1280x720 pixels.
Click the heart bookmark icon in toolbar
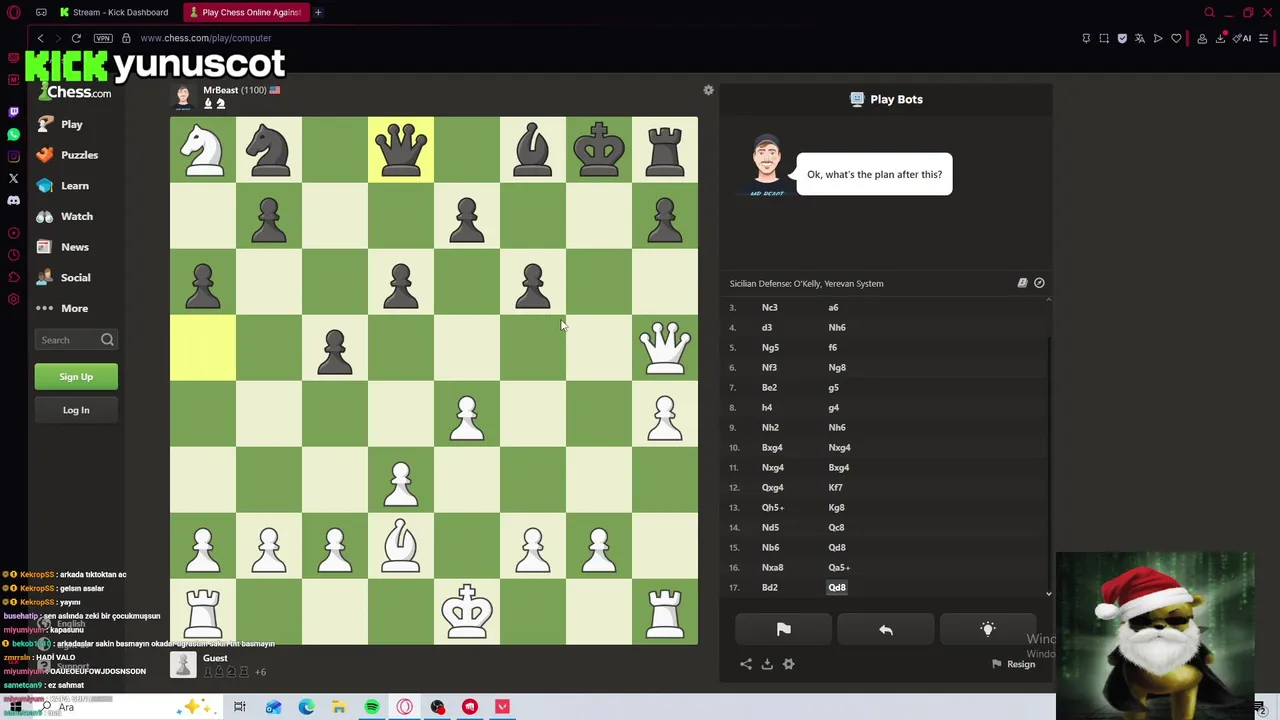(1176, 38)
